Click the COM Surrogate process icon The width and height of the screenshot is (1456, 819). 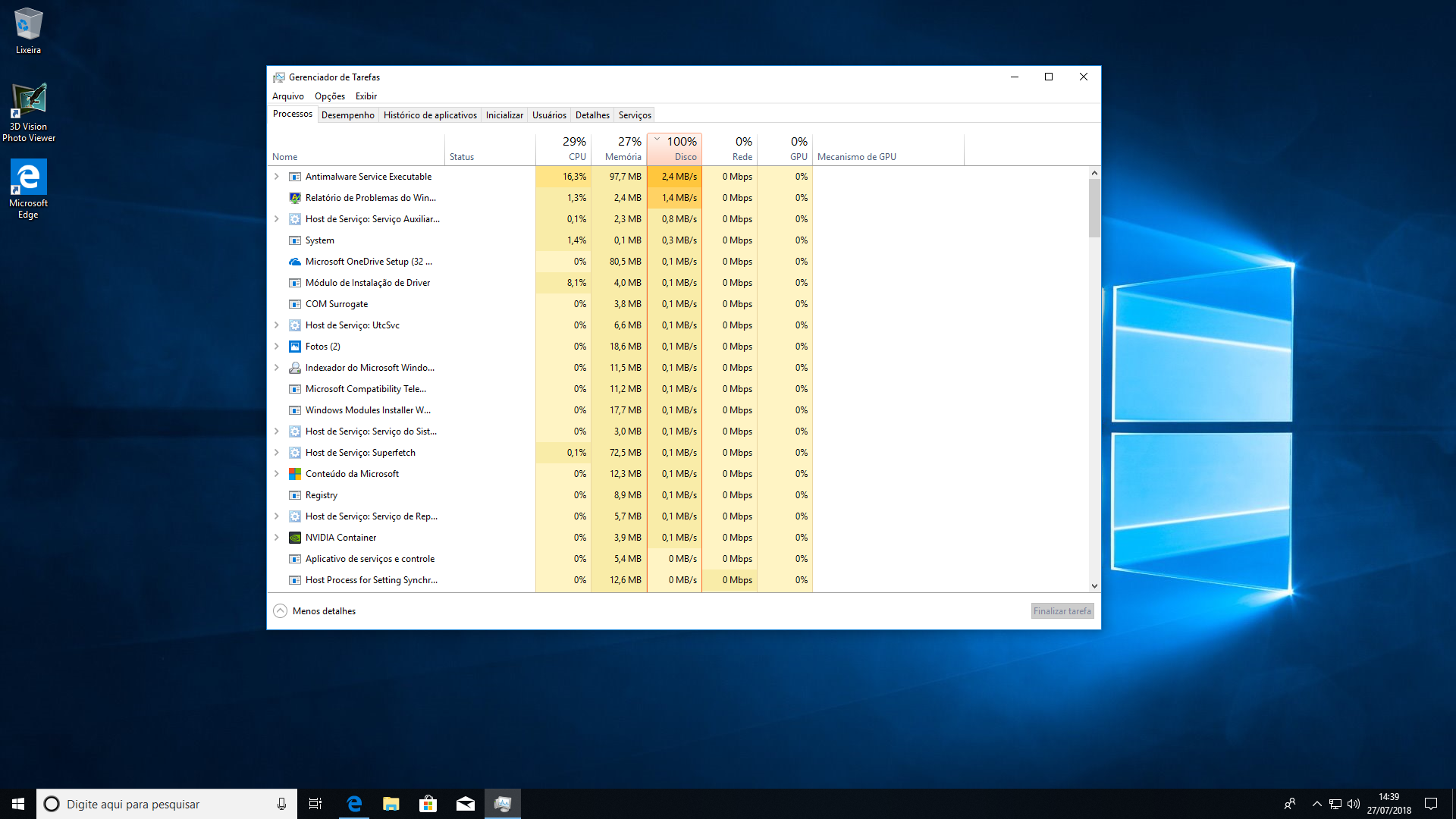[x=295, y=304]
